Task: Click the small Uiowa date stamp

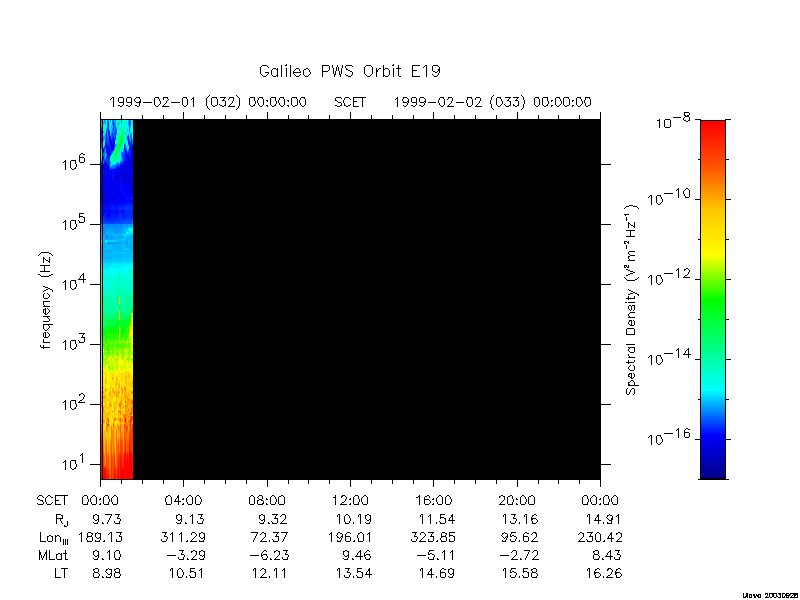Action: point(770,595)
